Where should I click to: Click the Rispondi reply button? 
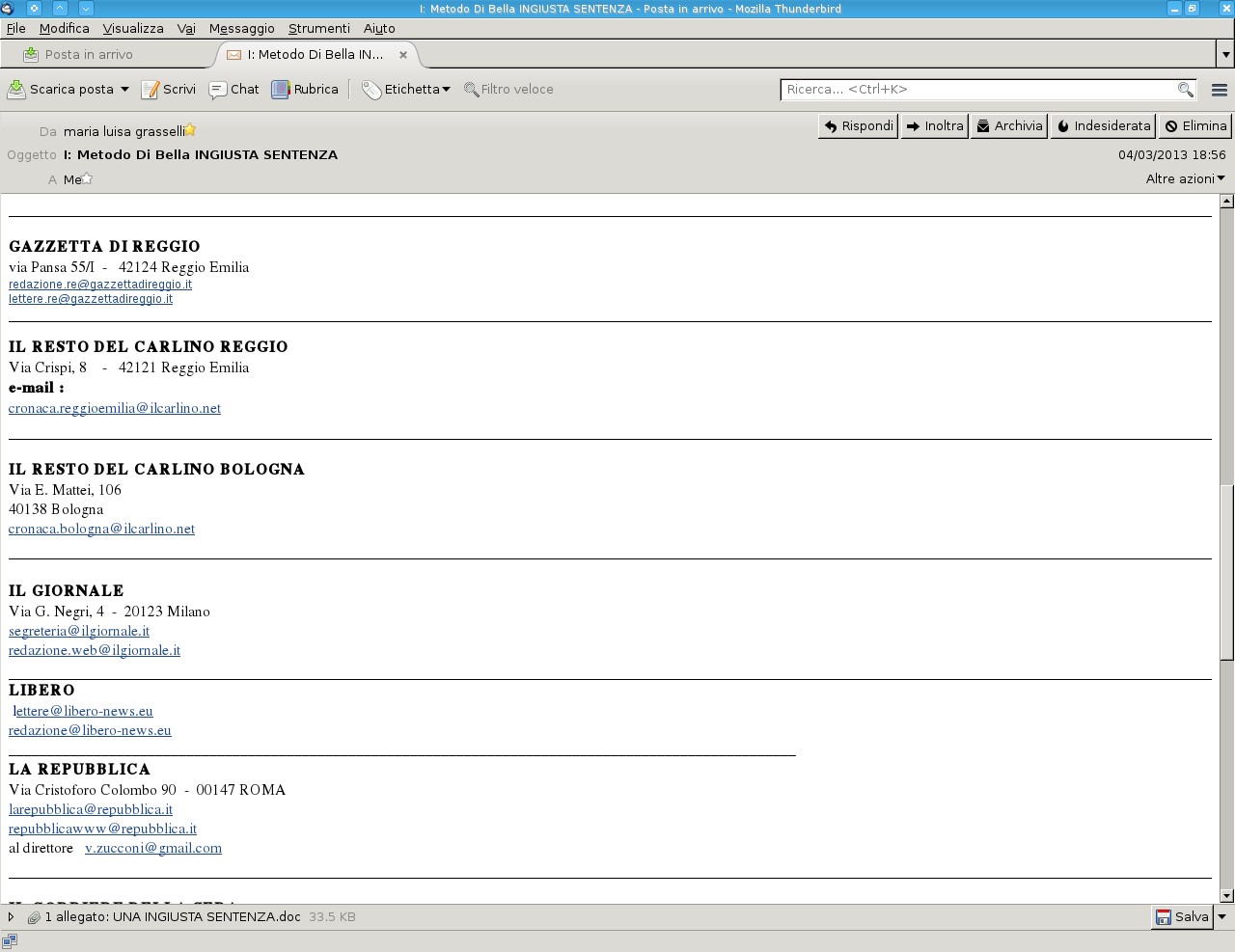click(858, 126)
